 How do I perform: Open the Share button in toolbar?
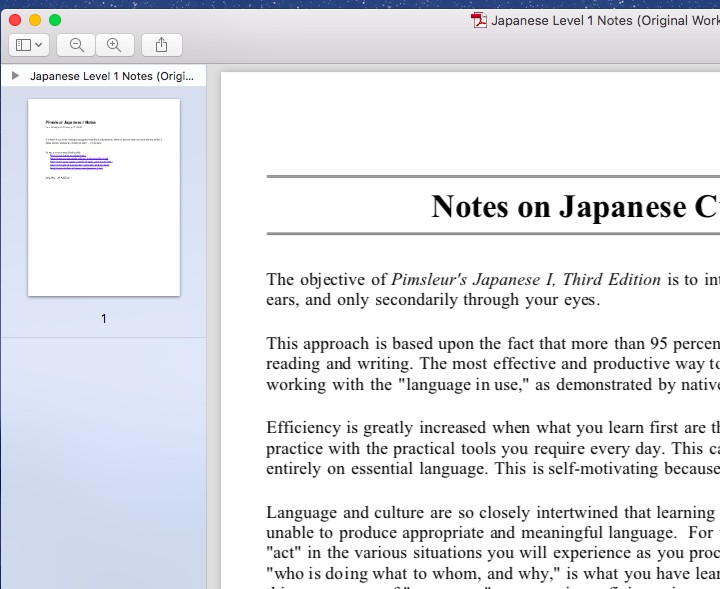point(161,45)
